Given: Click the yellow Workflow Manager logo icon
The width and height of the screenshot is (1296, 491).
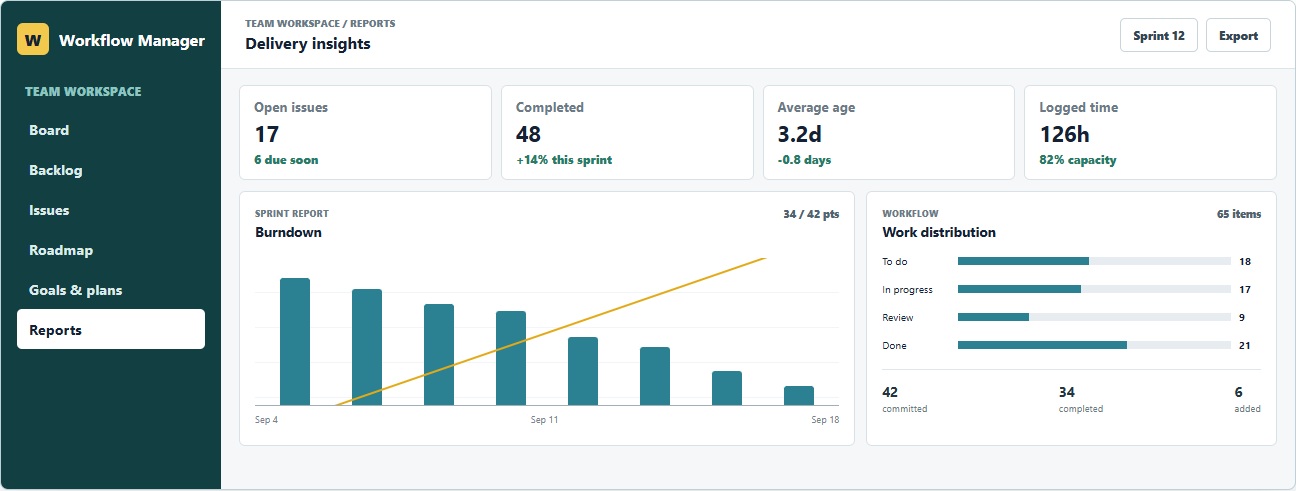Looking at the screenshot, I should (33, 40).
